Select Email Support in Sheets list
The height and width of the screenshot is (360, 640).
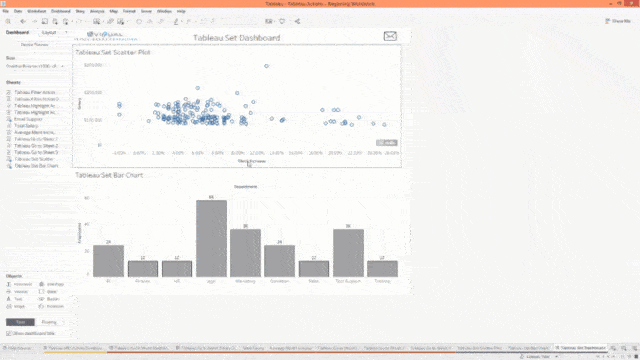28,119
